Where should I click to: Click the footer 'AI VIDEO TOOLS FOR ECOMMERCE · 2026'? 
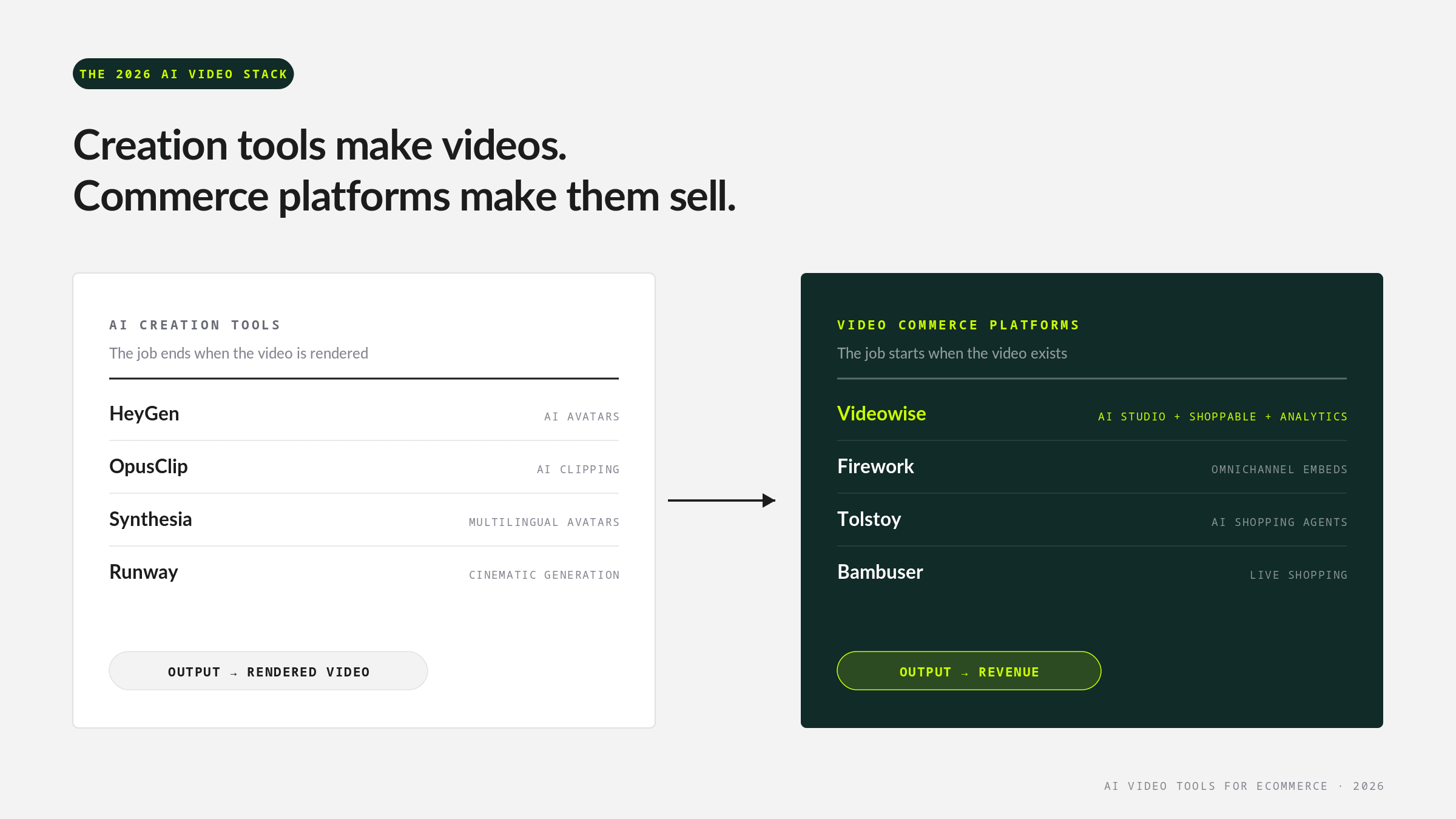tap(1244, 786)
